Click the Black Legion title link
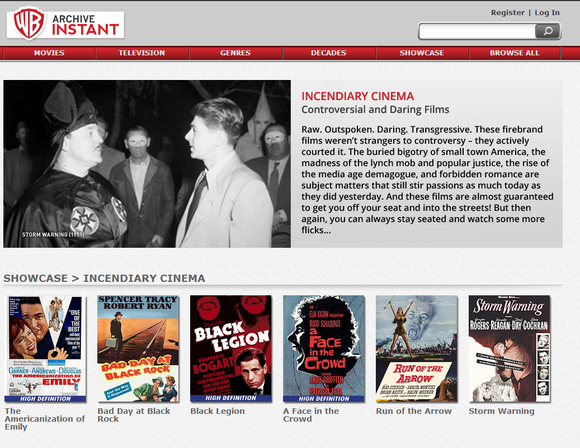The width and height of the screenshot is (580, 448). pyautogui.click(x=218, y=411)
